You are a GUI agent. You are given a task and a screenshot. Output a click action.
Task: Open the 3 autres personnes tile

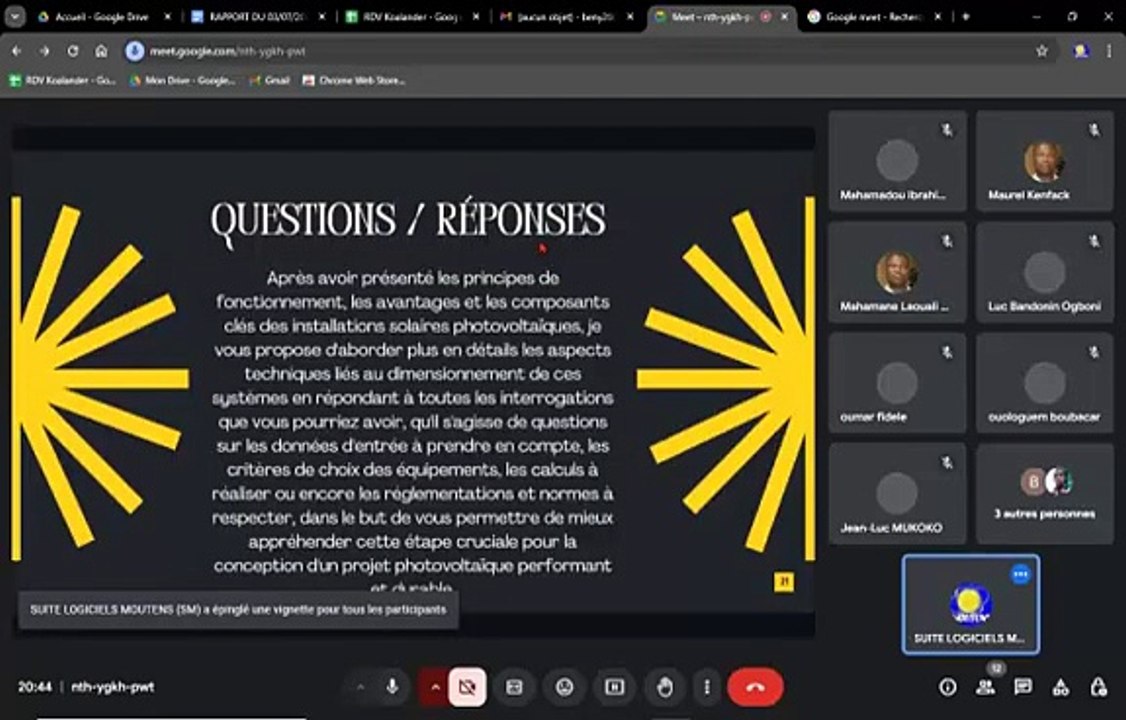(1045, 493)
